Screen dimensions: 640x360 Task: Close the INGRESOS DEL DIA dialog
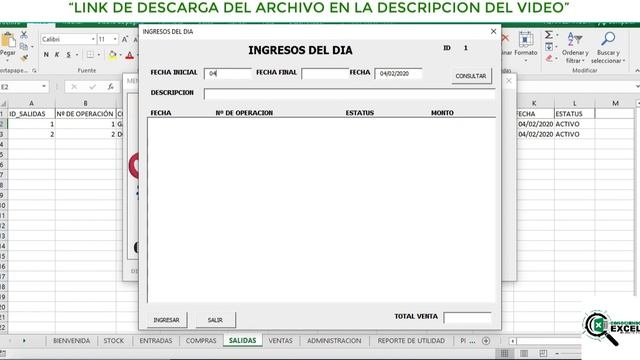(x=493, y=31)
